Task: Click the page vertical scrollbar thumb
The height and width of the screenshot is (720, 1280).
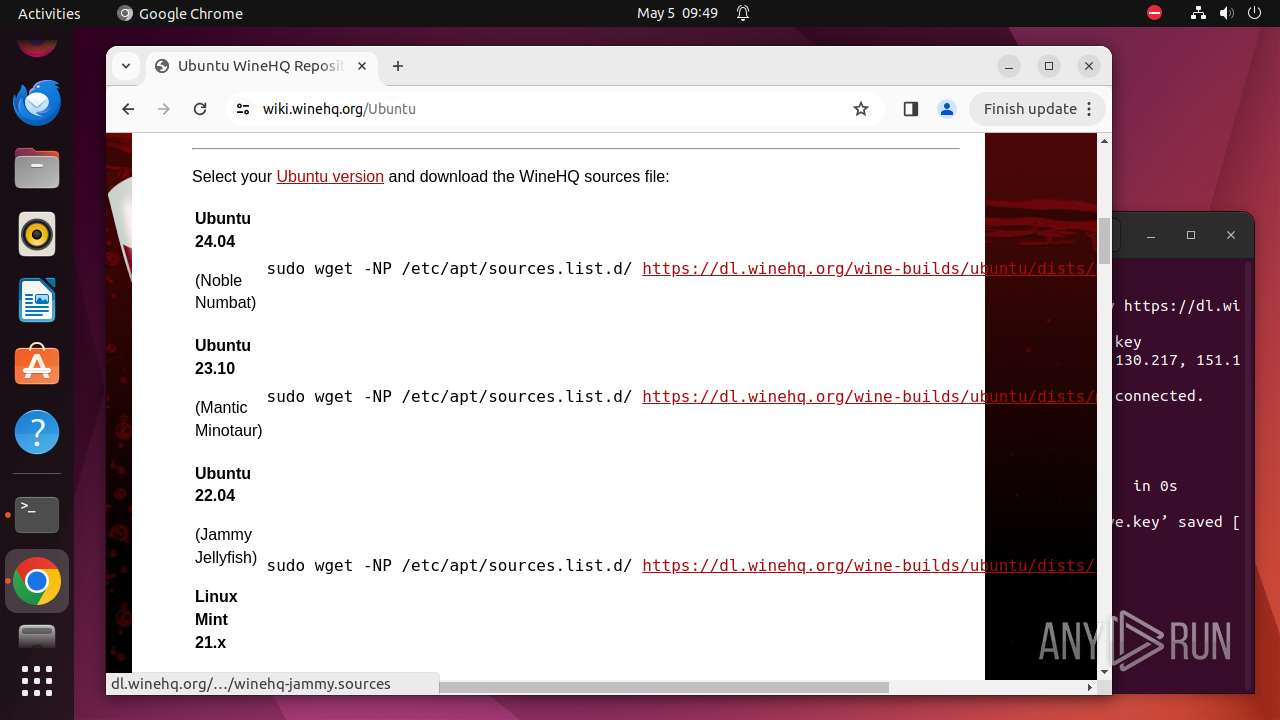Action: 1104,239
